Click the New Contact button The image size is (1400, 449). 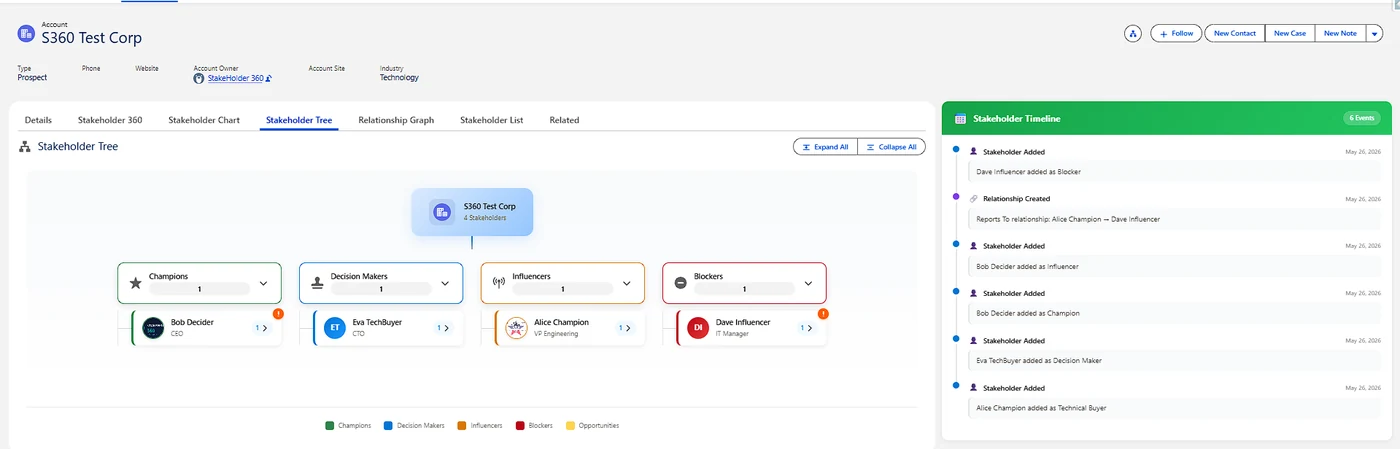(1234, 34)
